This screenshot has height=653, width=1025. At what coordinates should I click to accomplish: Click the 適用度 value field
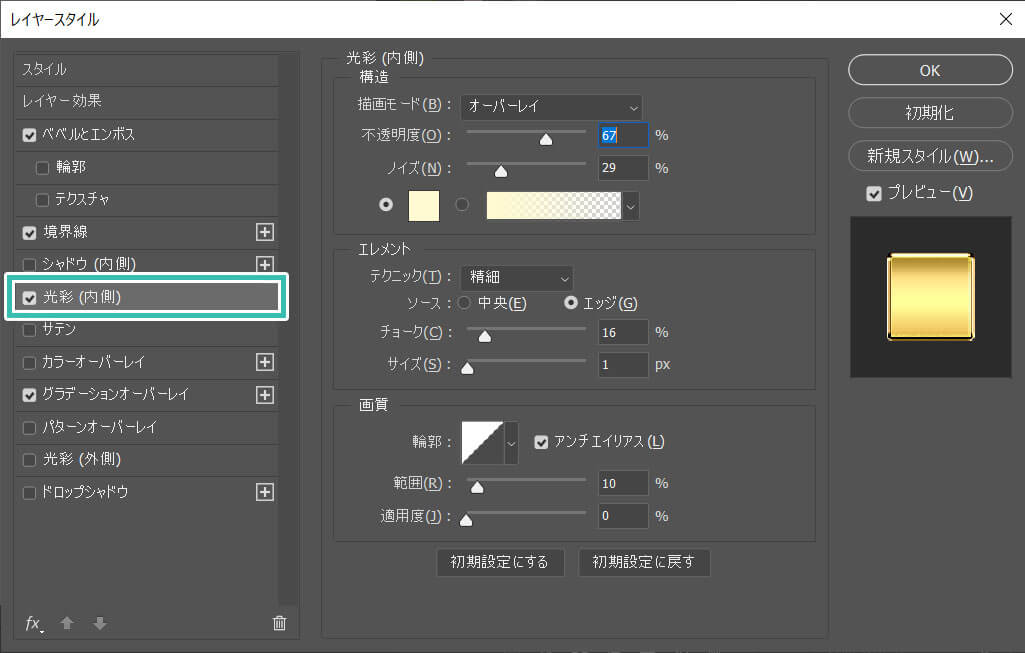coord(623,516)
